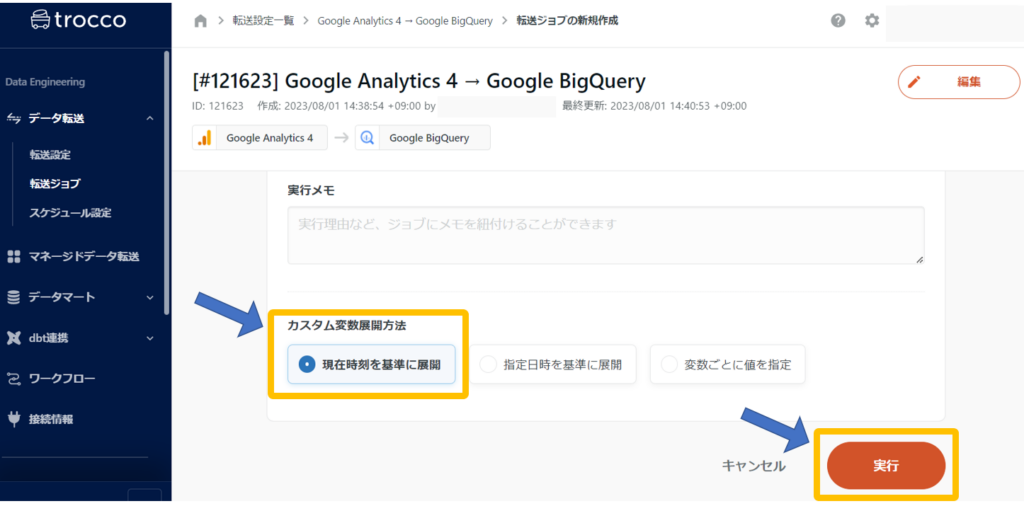
Task: Open 転送設定 in the sidebar
Action: [50, 155]
